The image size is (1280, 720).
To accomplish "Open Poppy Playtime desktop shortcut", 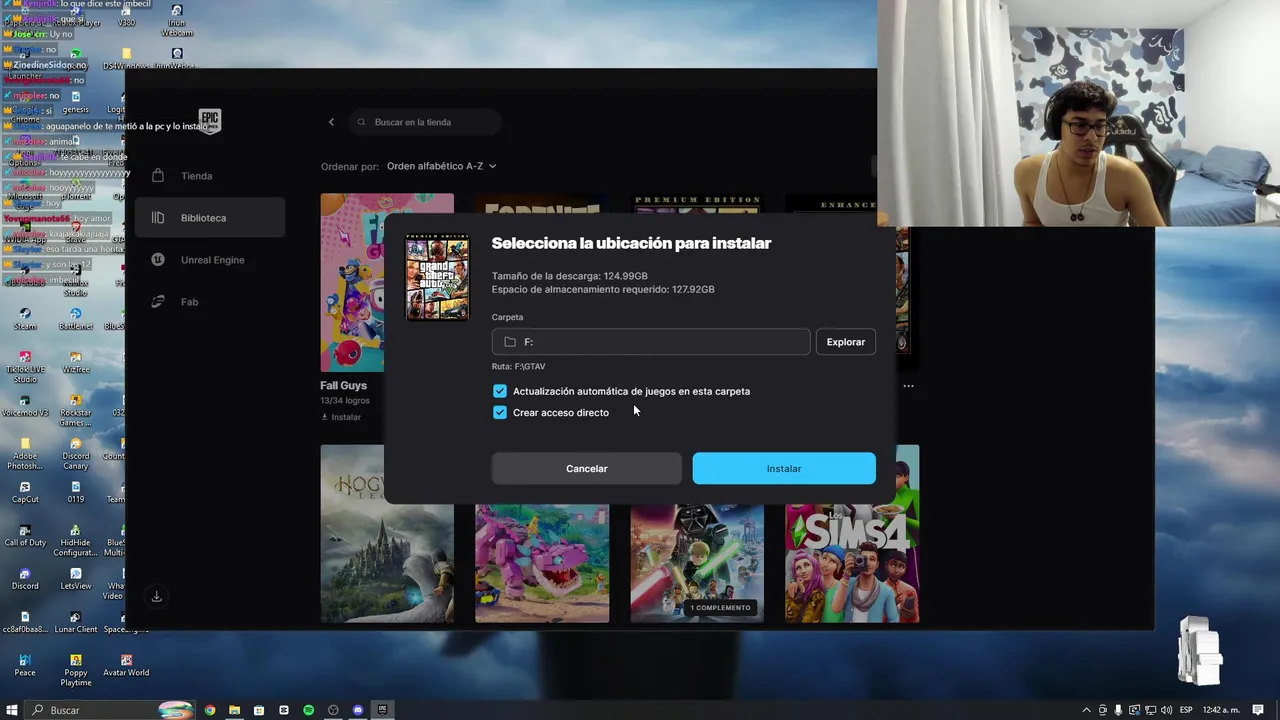I will tap(75, 670).
